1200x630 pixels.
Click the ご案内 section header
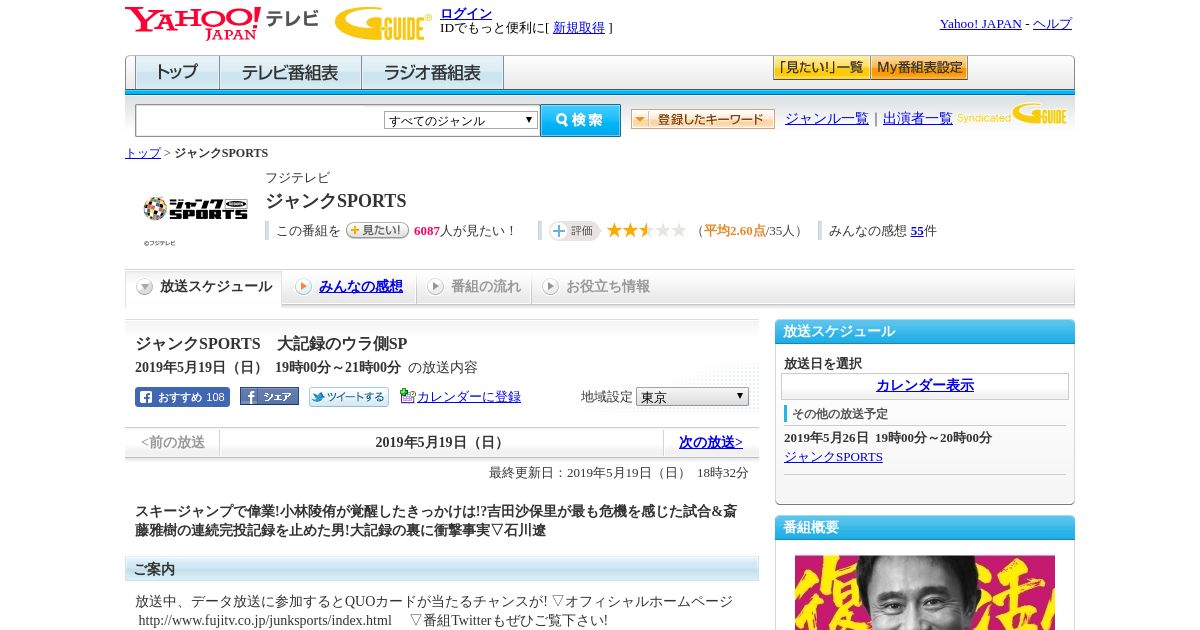[x=442, y=569]
